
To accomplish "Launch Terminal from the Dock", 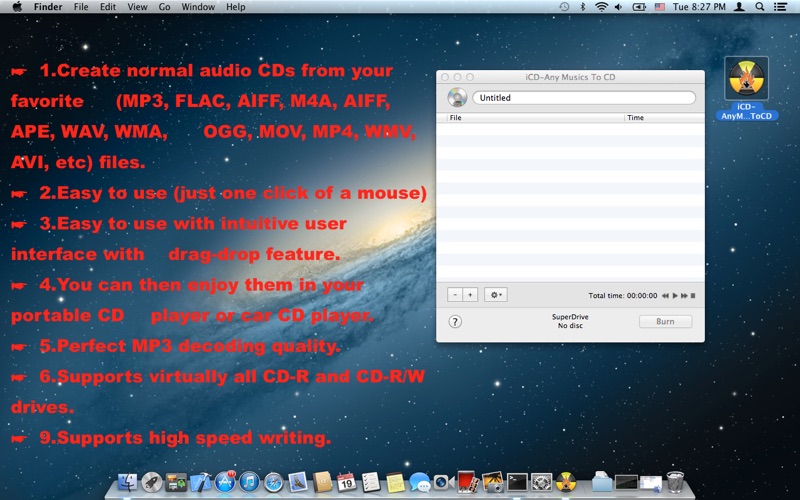I will 517,482.
